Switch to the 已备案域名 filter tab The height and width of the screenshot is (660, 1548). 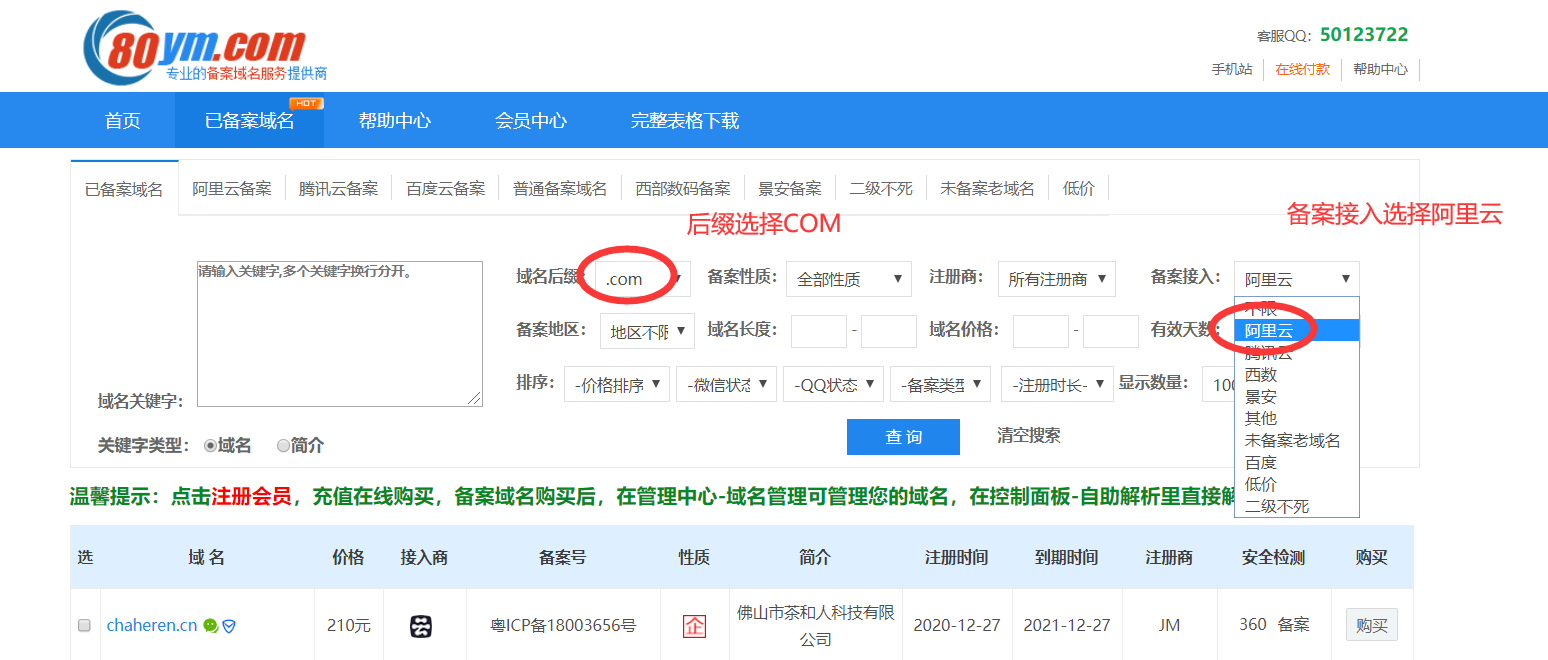(124, 189)
